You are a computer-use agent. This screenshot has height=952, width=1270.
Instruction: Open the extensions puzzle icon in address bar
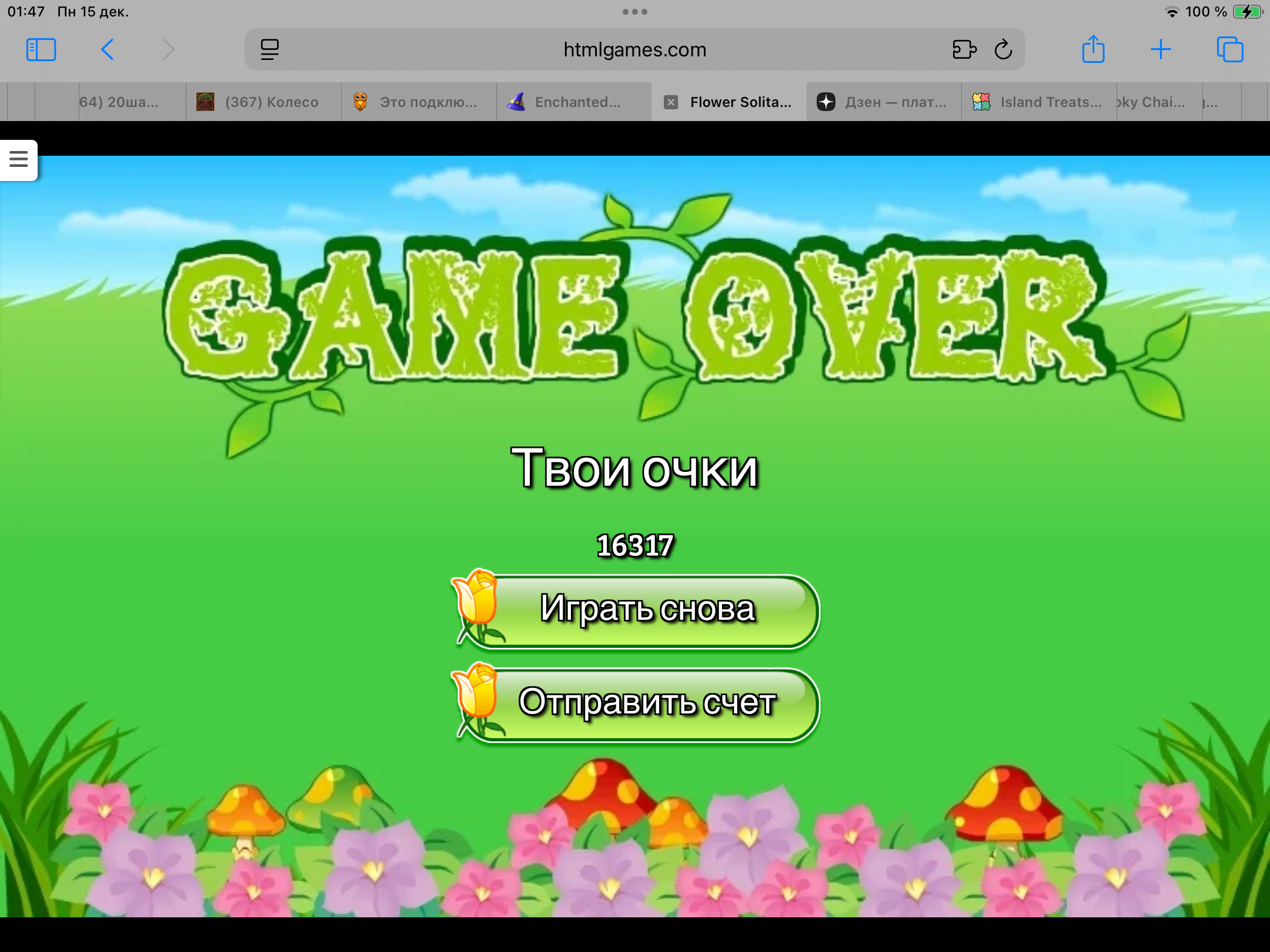click(x=964, y=50)
